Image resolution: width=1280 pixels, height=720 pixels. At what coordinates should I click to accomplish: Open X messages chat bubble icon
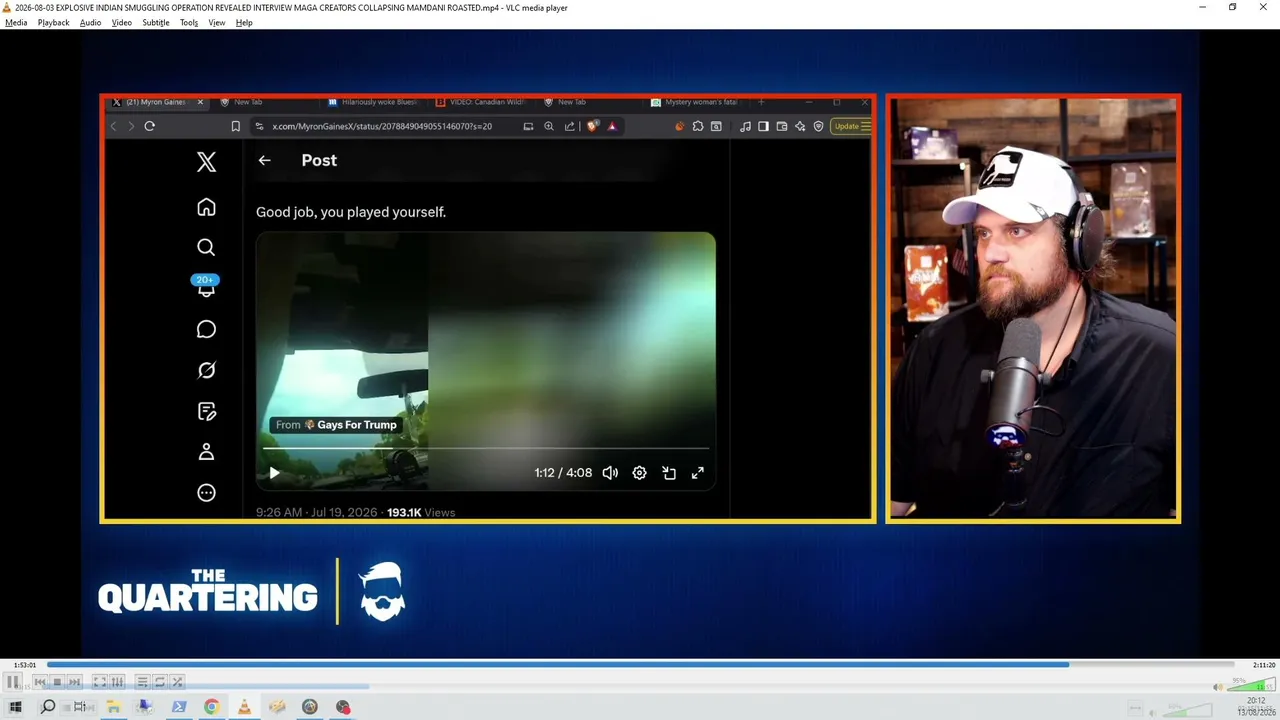206,329
